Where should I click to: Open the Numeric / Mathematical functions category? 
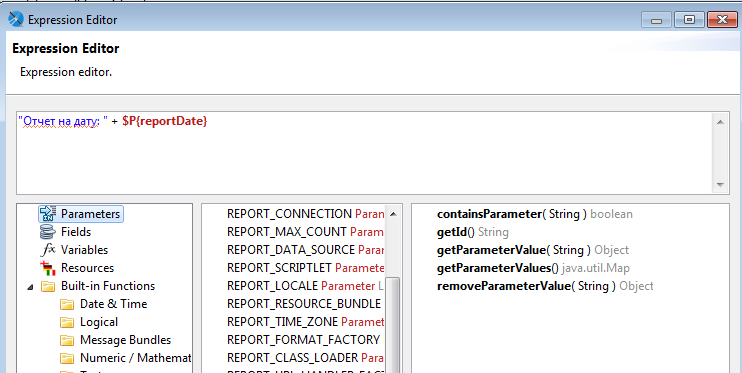[135, 358]
